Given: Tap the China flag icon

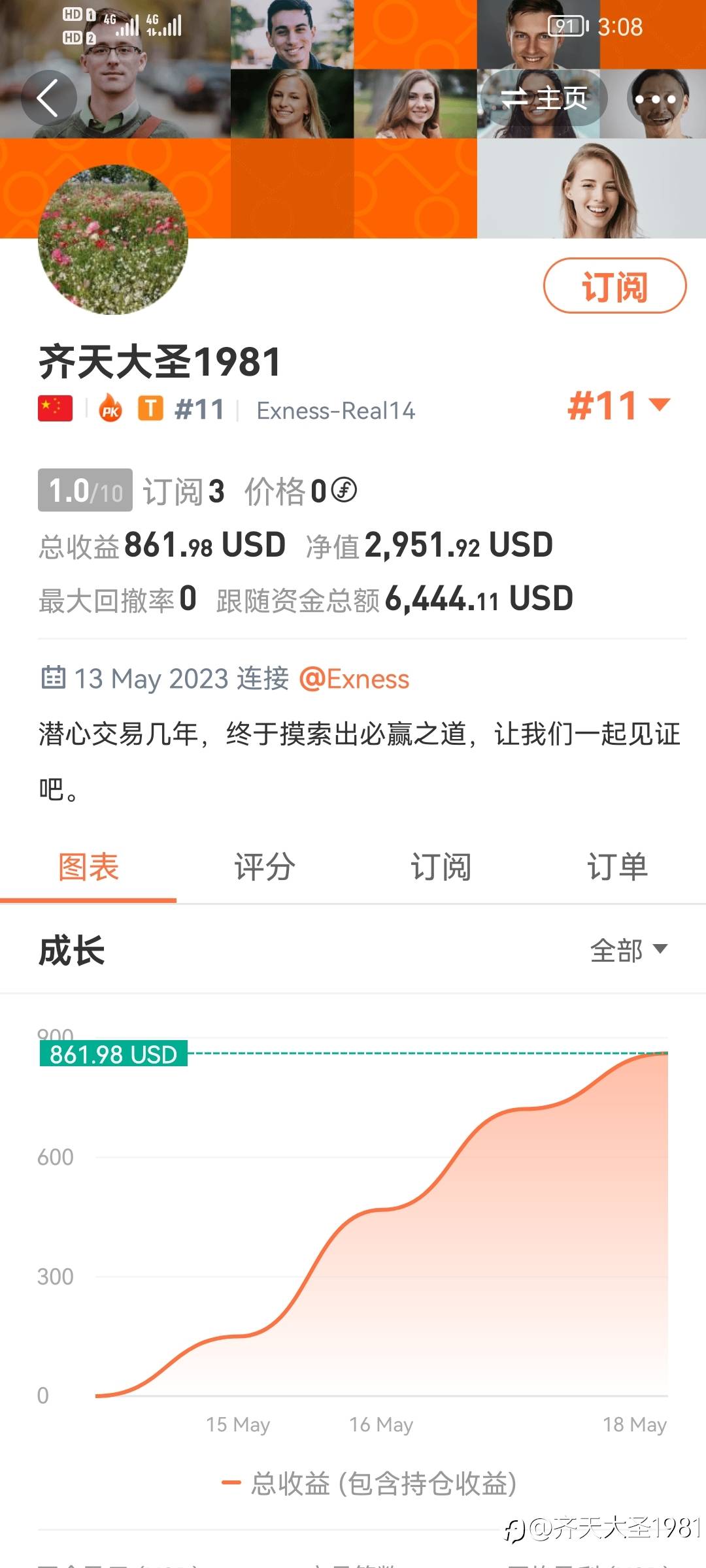Looking at the screenshot, I should 55,409.
